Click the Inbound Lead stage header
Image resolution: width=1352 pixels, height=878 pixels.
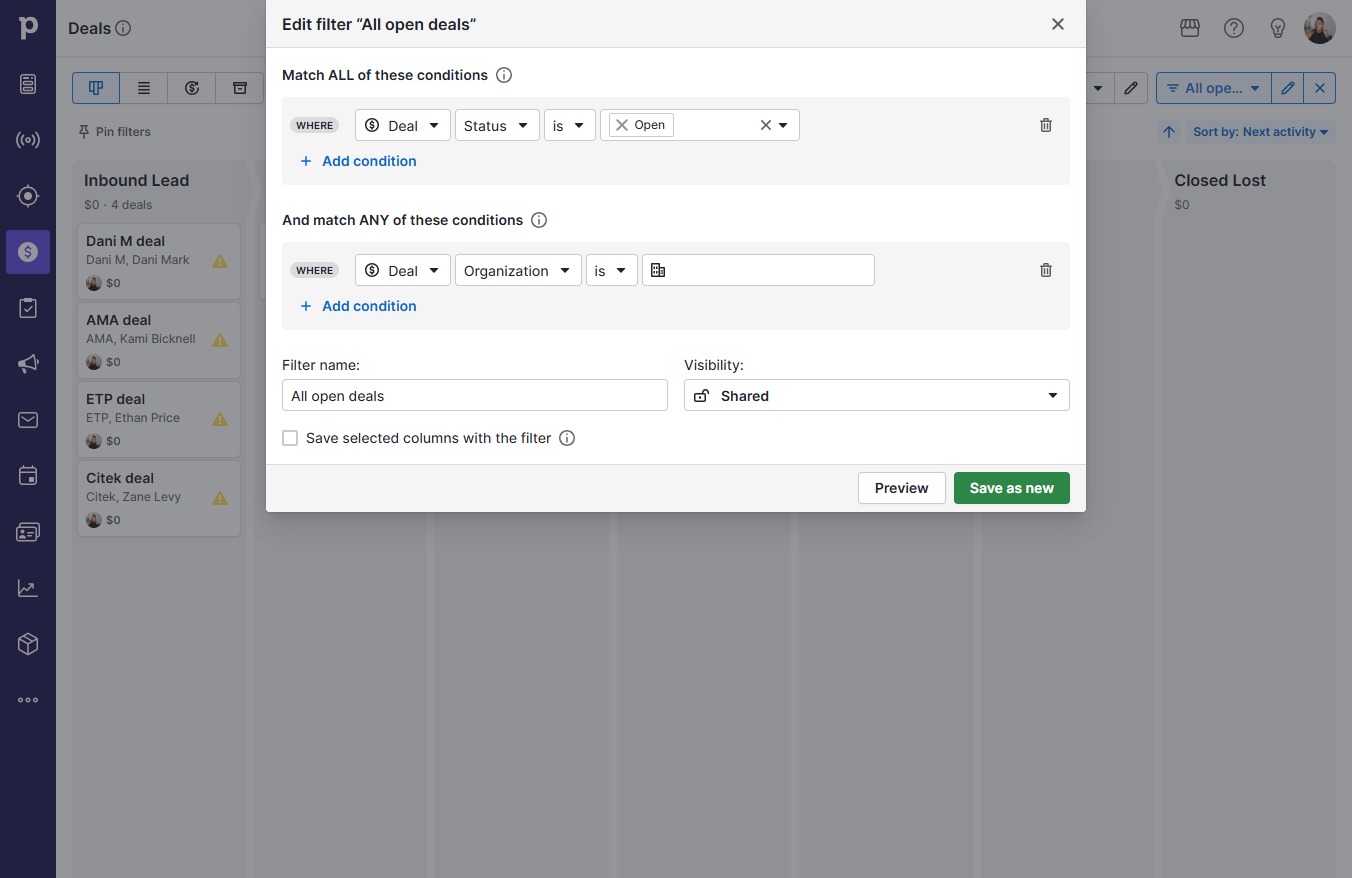(x=137, y=181)
